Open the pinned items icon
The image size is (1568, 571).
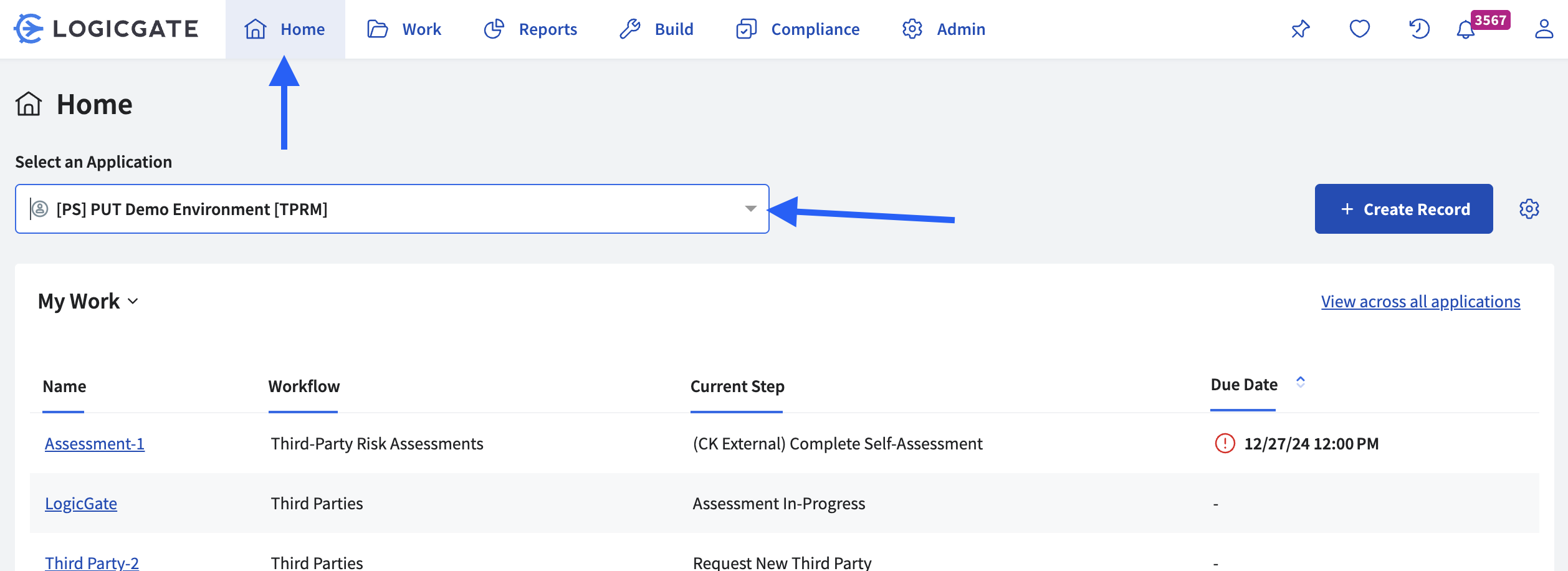pyautogui.click(x=1301, y=29)
